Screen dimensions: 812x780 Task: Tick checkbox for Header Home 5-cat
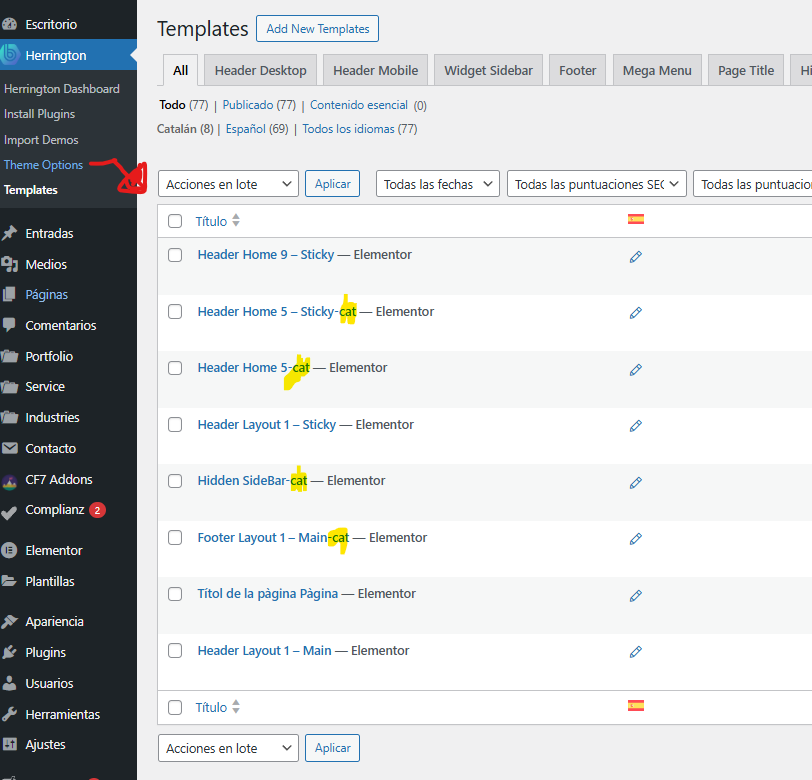pos(175,368)
